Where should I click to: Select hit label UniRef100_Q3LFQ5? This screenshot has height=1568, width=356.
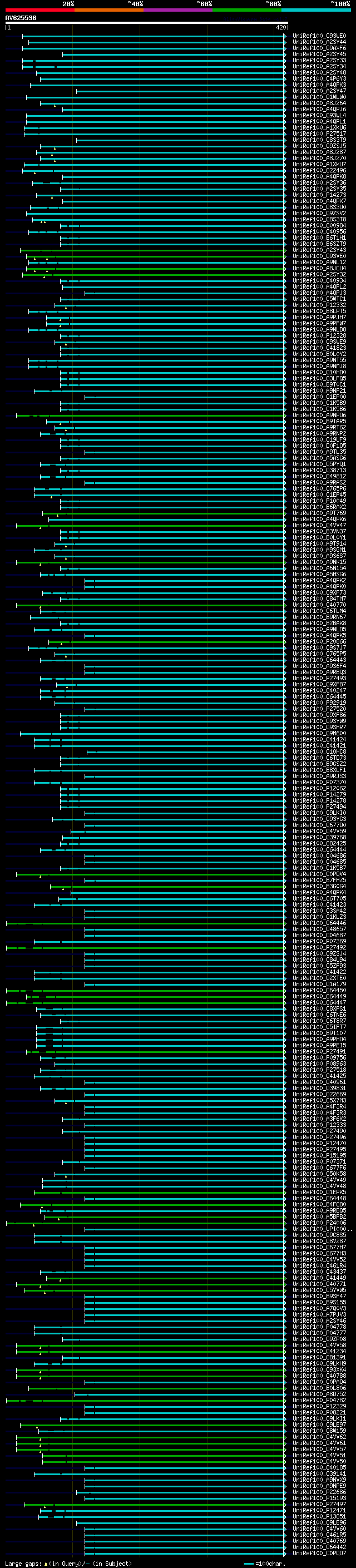[x=319, y=379]
